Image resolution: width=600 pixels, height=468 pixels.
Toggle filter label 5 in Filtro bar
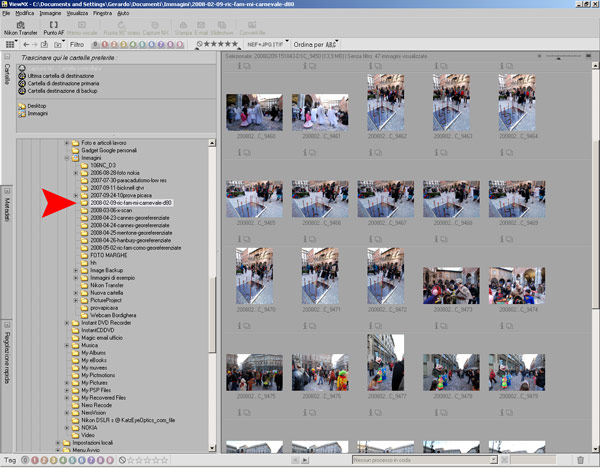click(142, 44)
